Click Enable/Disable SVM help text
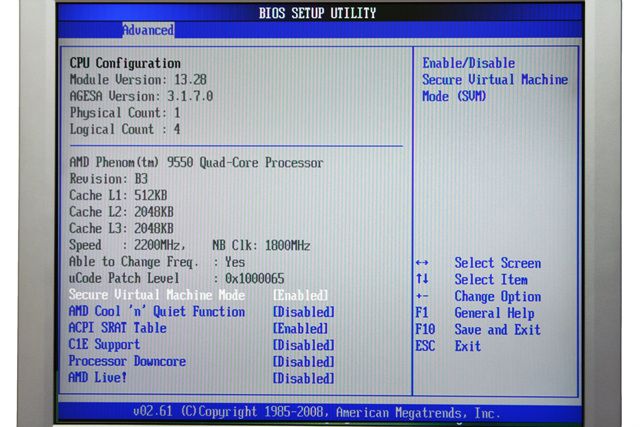The image size is (640, 427). [x=495, y=80]
